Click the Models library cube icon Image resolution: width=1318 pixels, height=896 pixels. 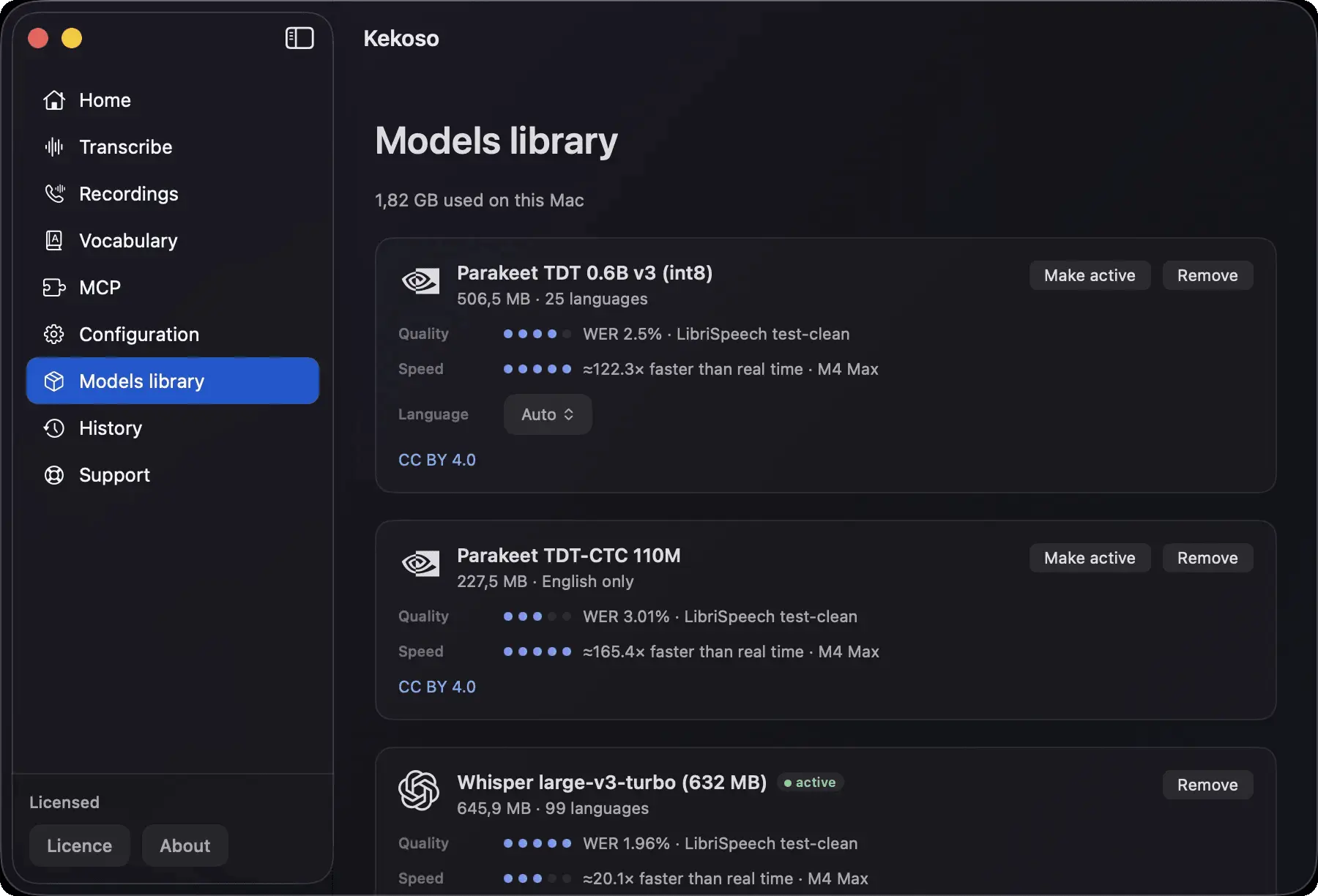(54, 381)
